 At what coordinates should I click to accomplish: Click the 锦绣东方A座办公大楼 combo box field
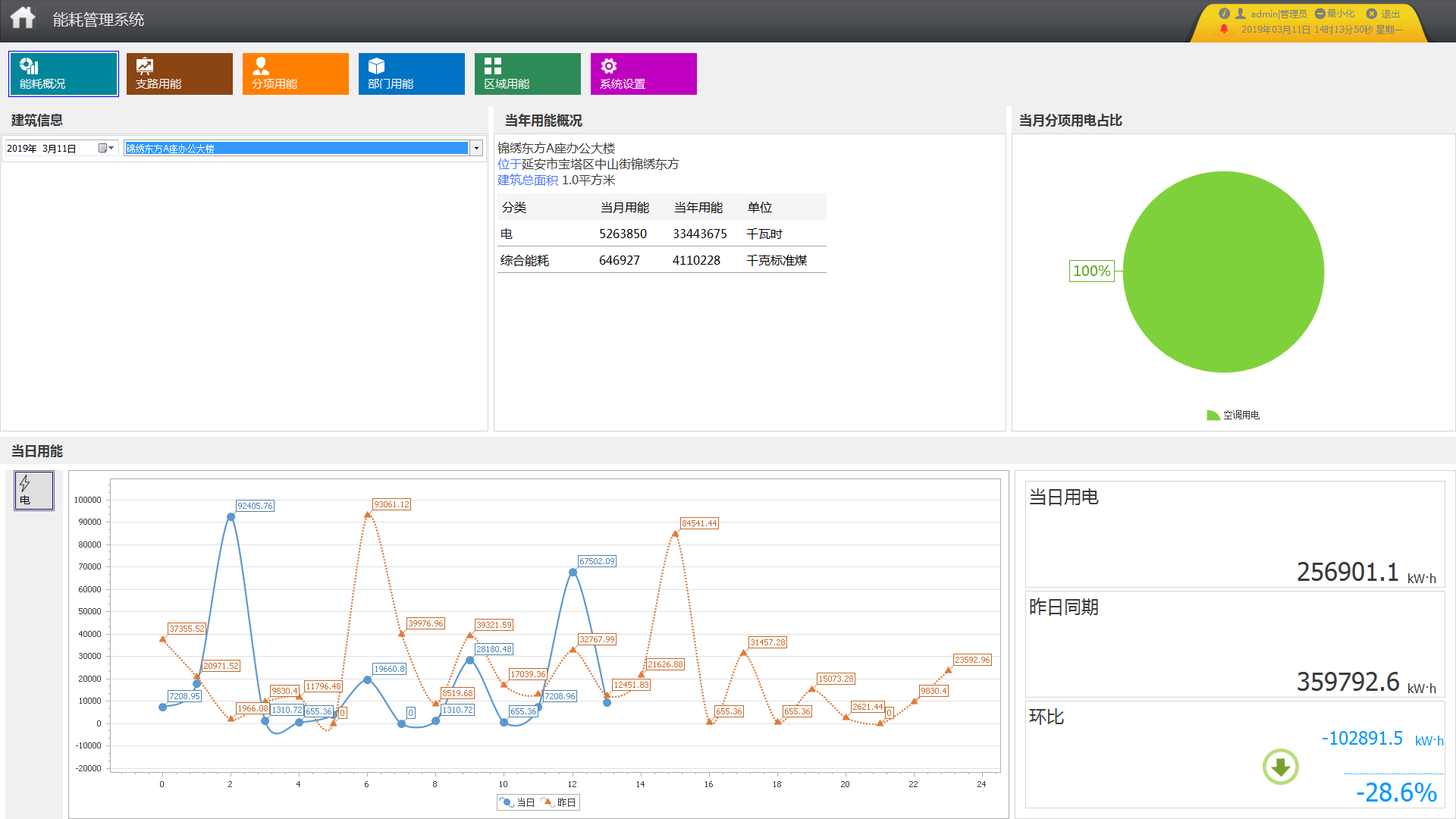[x=296, y=149]
